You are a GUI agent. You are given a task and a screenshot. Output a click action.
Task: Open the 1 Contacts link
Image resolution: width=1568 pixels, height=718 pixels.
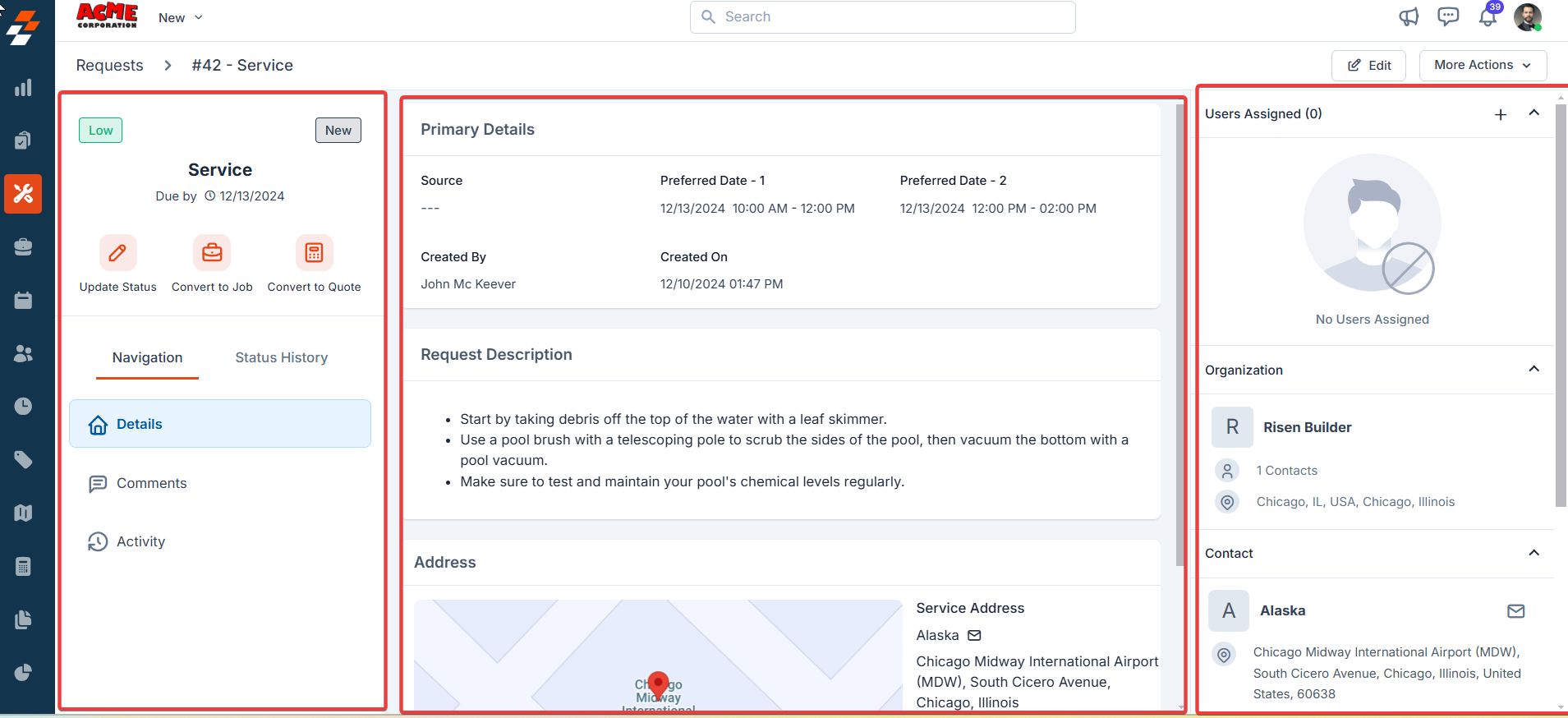1286,471
